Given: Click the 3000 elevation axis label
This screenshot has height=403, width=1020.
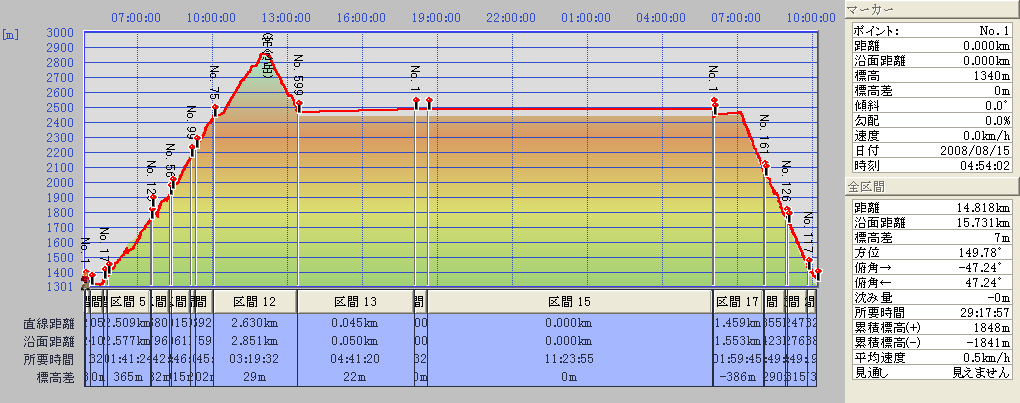Looking at the screenshot, I should pos(58,32).
